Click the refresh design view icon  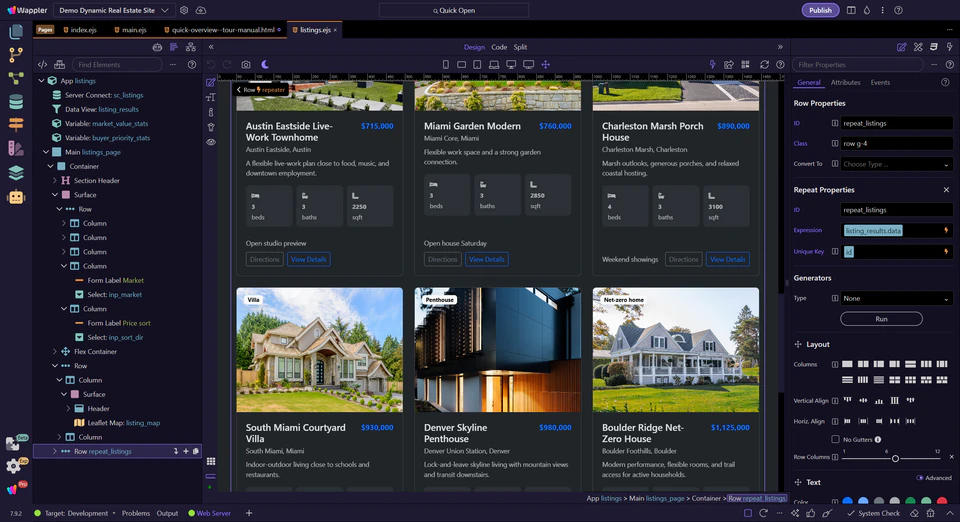click(764, 64)
